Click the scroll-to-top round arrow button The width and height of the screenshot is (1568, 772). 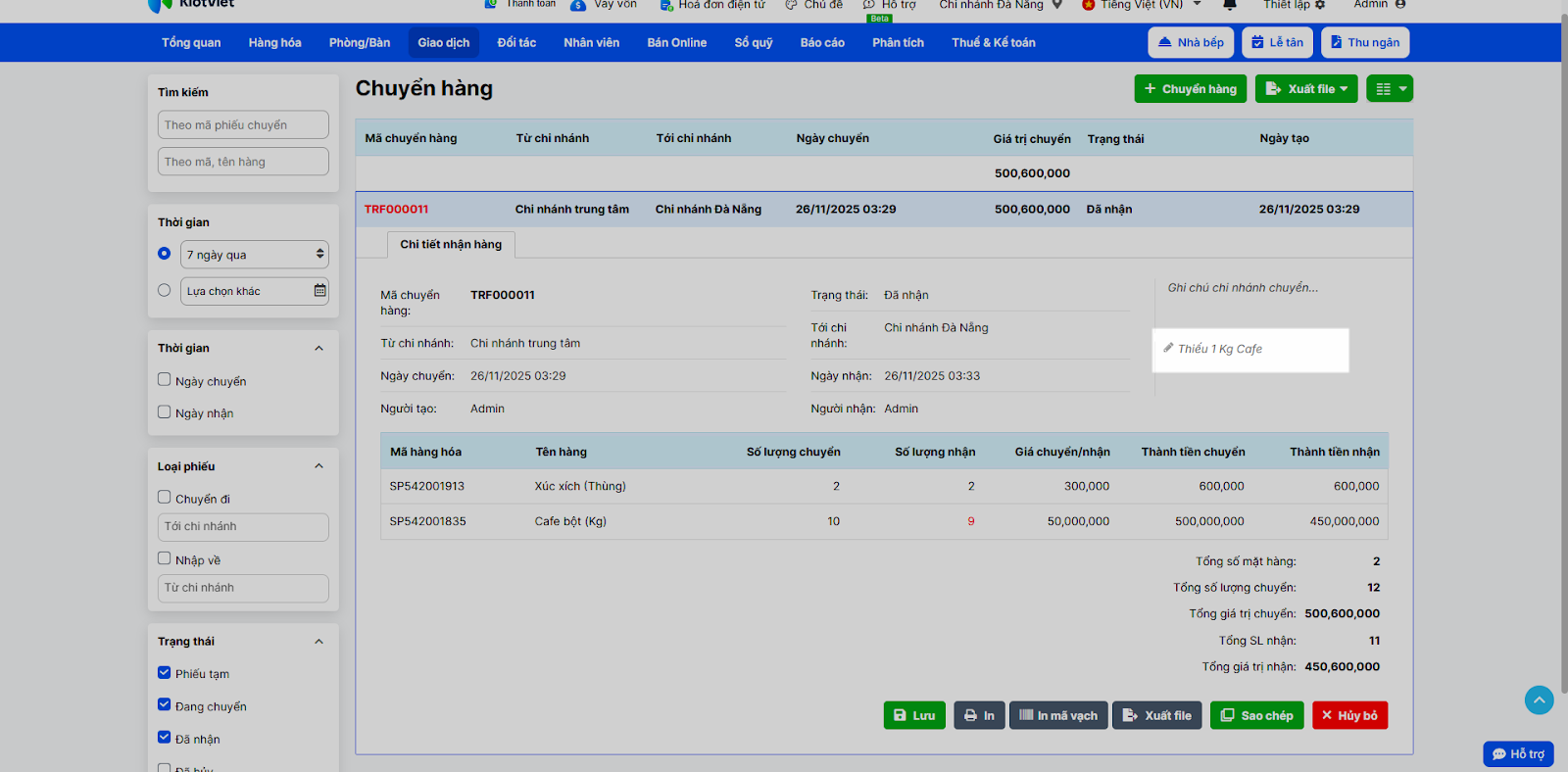[1539, 700]
